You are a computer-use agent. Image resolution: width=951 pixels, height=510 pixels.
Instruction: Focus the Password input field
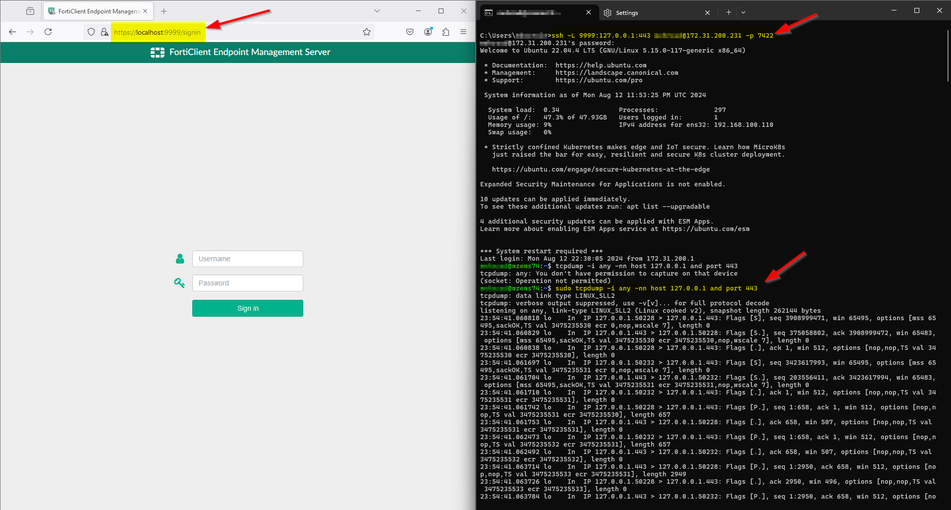pyautogui.click(x=247, y=283)
